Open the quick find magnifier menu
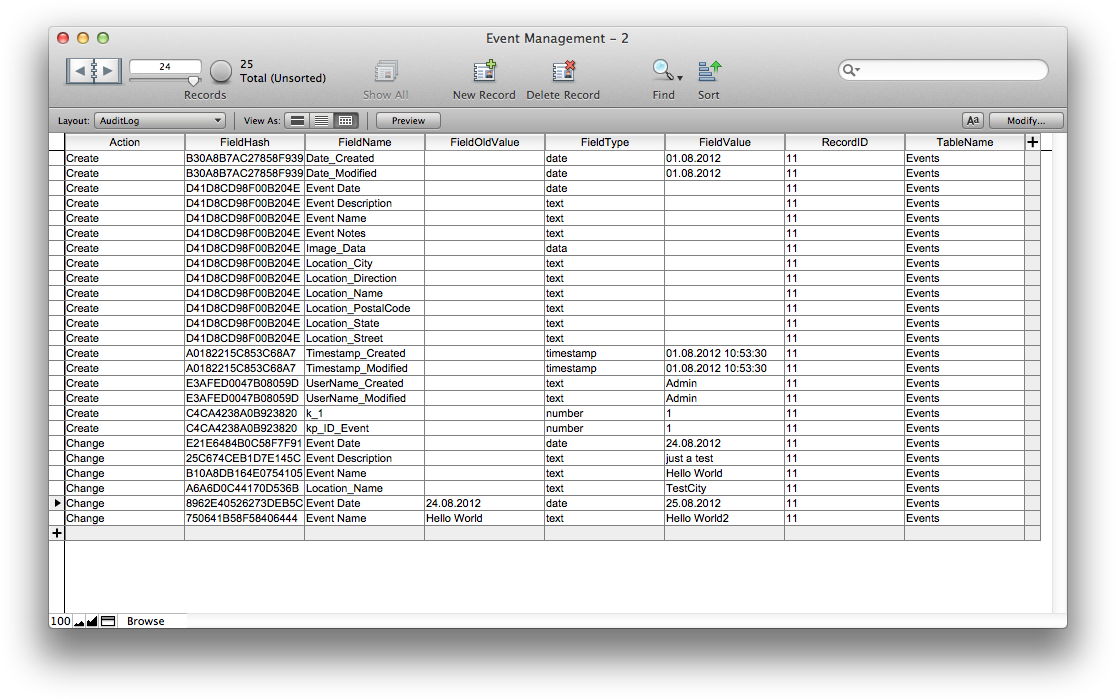The width and height of the screenshot is (1116, 699). (x=851, y=70)
